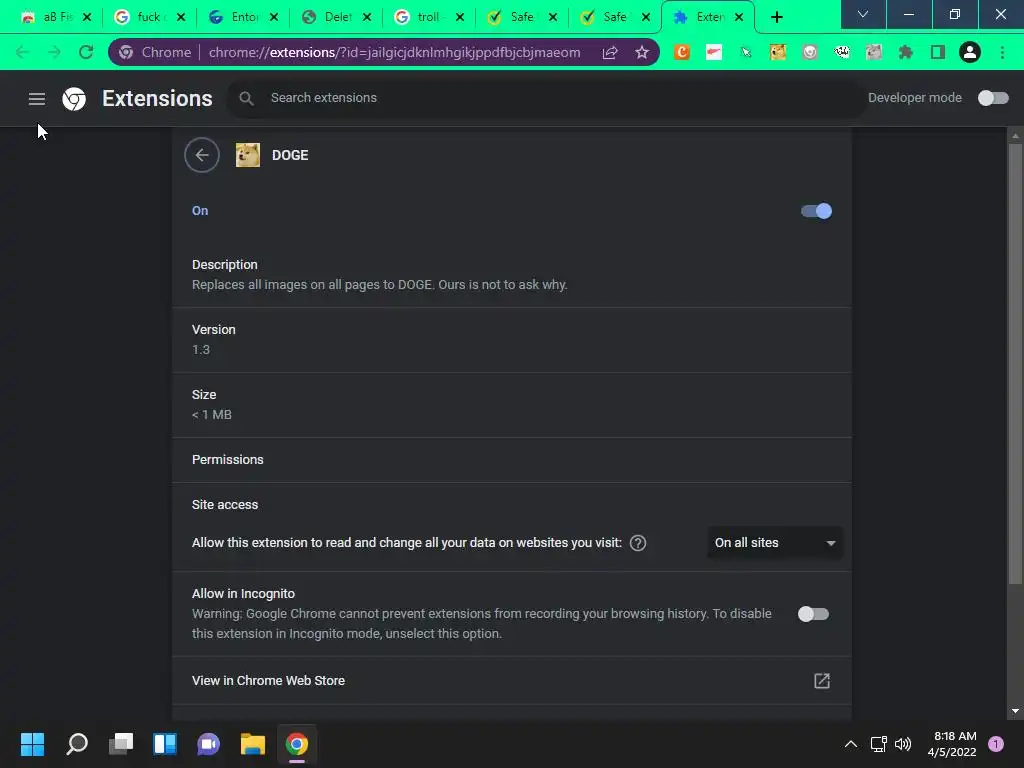The image size is (1024, 768).
Task: Open the tab search chevron dropdown
Action: pyautogui.click(x=863, y=14)
